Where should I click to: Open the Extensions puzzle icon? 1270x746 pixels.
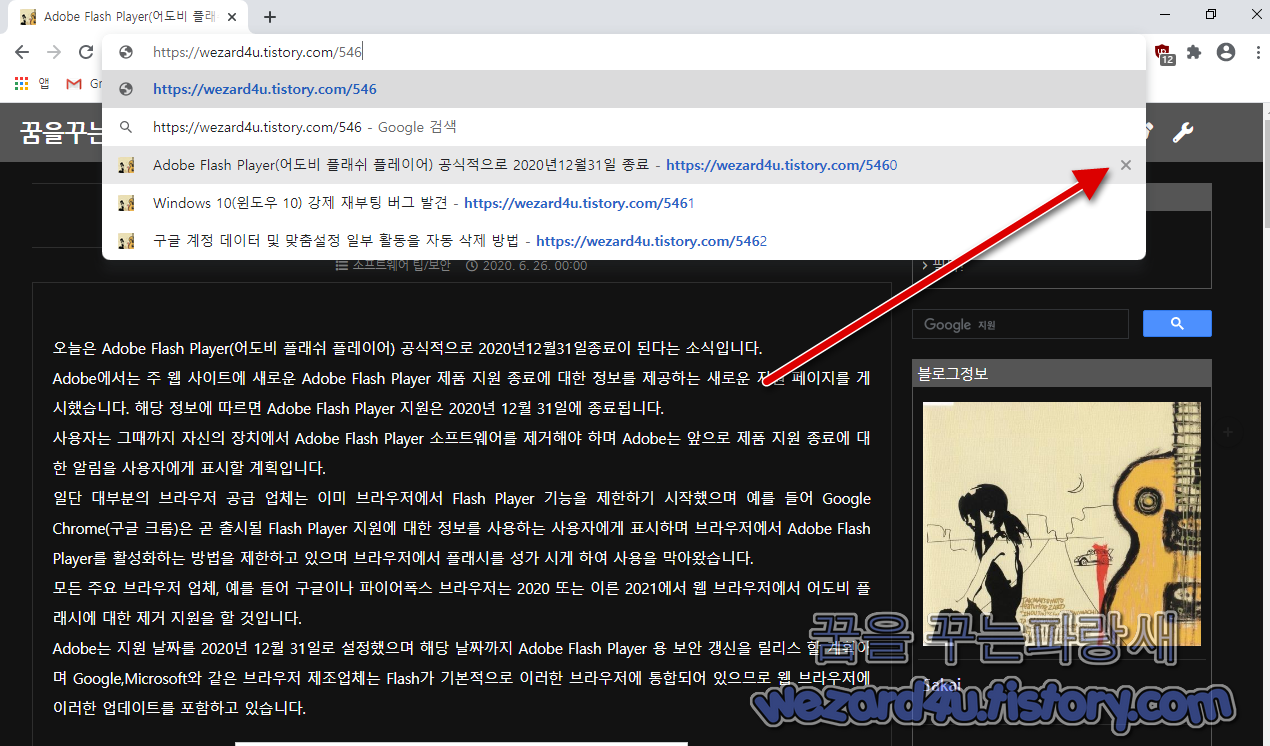(x=1194, y=52)
